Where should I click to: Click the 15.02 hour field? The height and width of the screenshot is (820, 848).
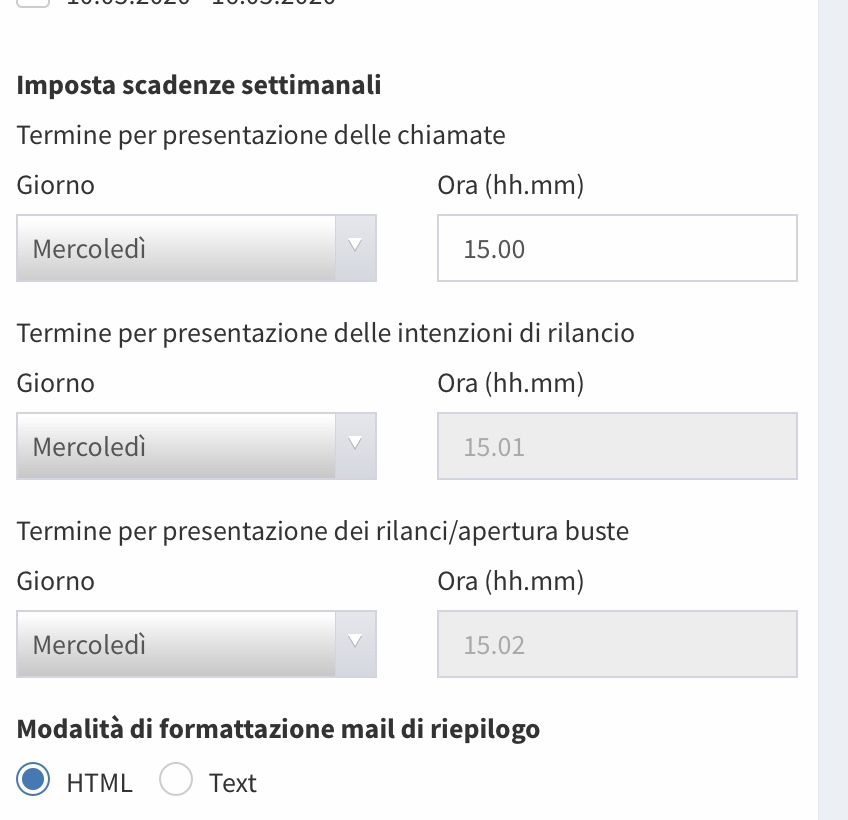coord(617,644)
